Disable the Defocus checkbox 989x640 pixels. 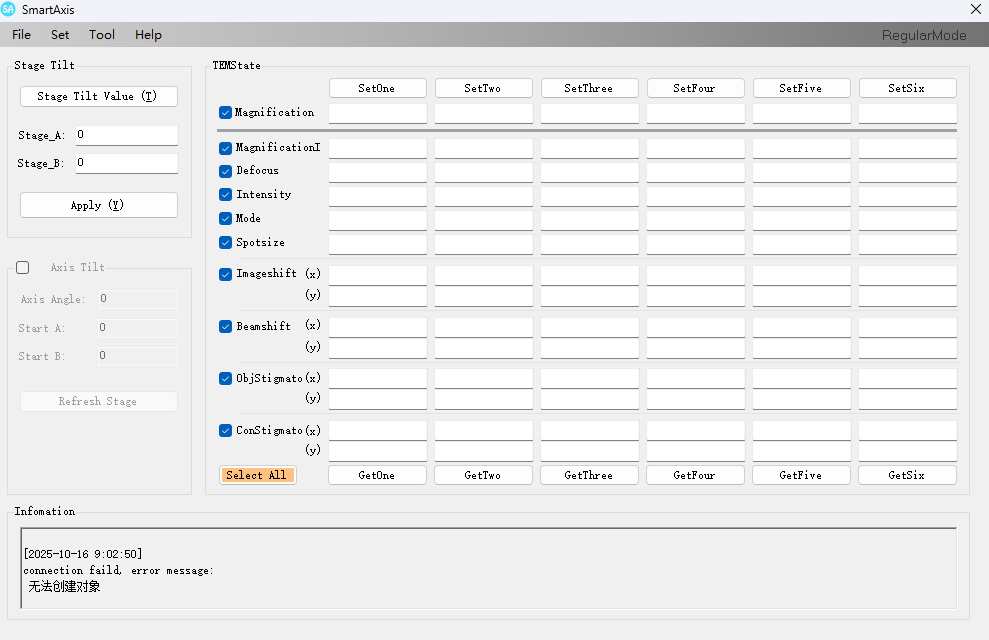click(225, 170)
